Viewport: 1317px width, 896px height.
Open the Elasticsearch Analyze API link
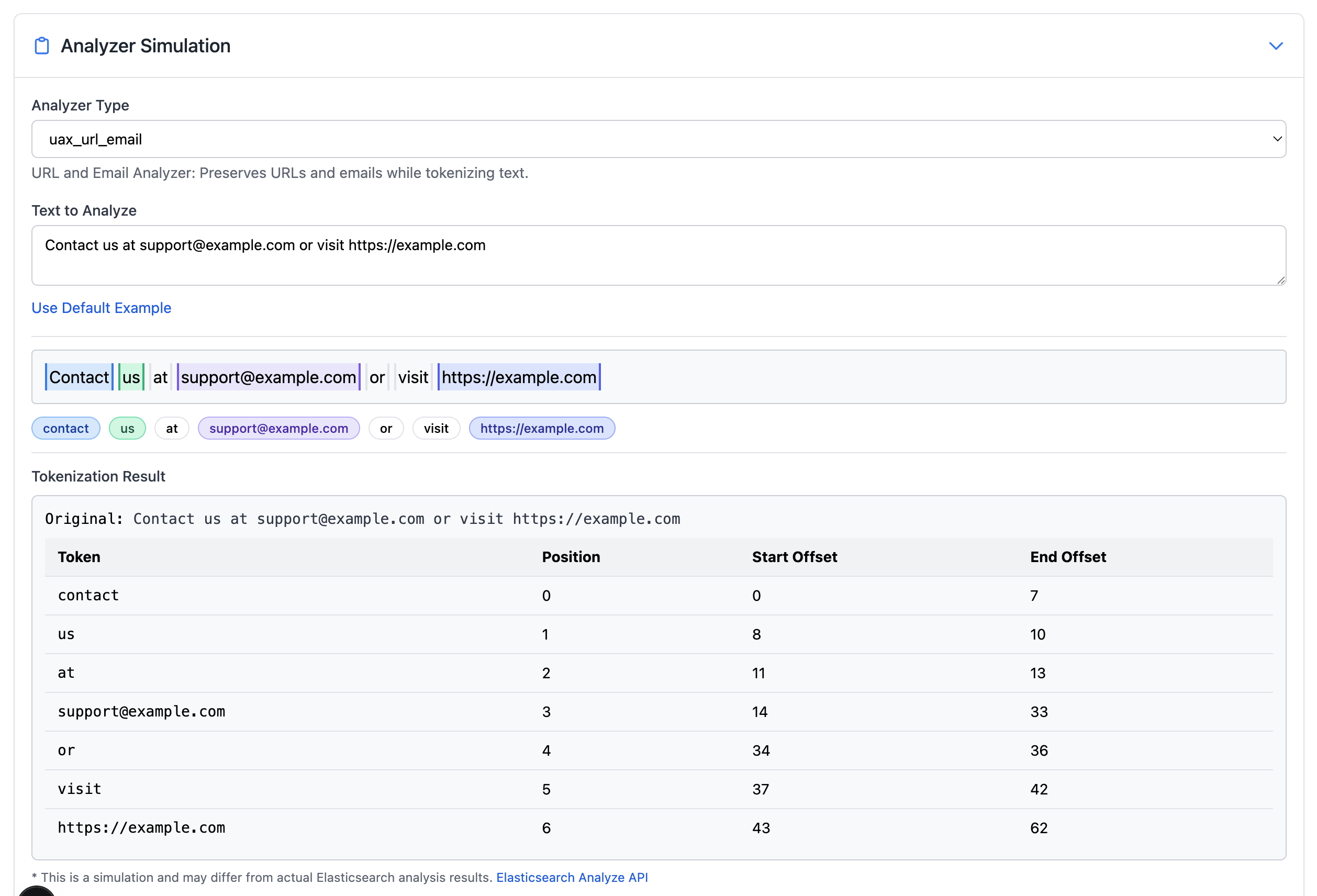click(571, 877)
